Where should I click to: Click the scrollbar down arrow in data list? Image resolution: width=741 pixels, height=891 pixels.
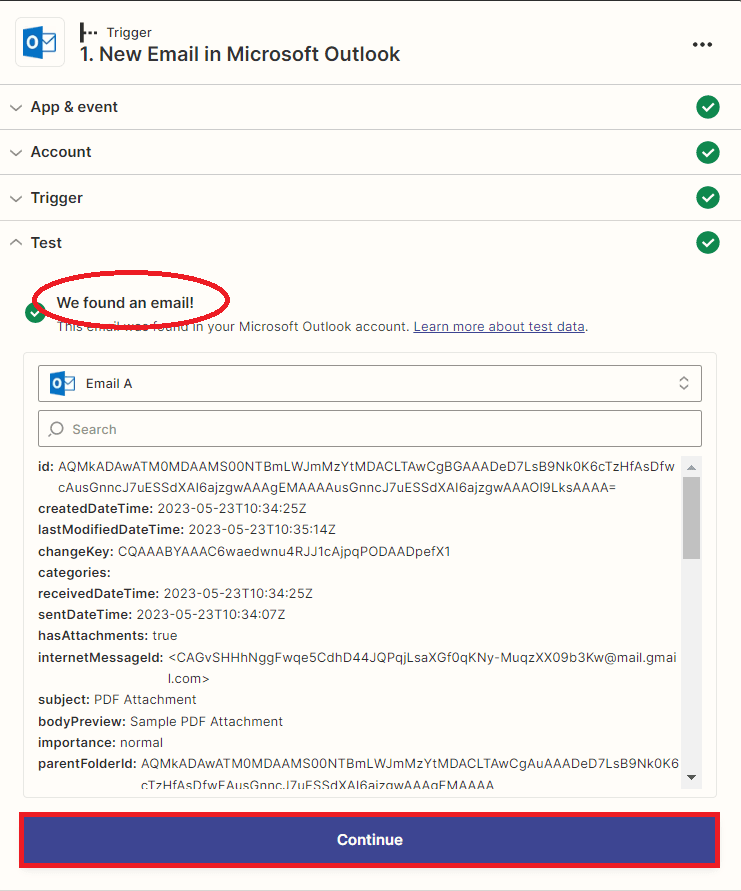691,778
